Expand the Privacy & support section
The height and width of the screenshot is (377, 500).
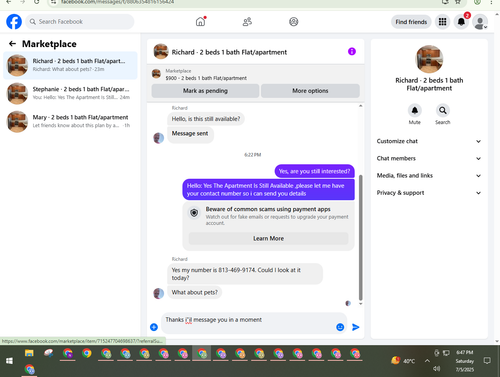pos(429,193)
